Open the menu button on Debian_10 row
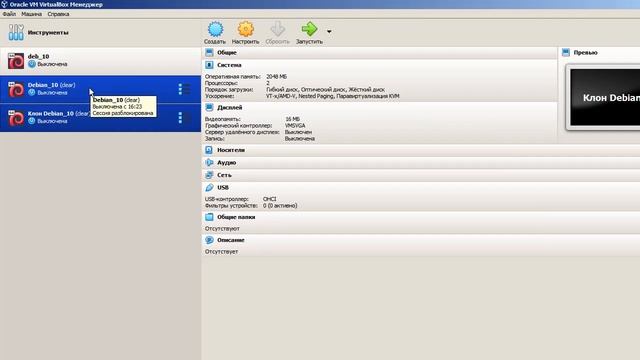 [184, 89]
